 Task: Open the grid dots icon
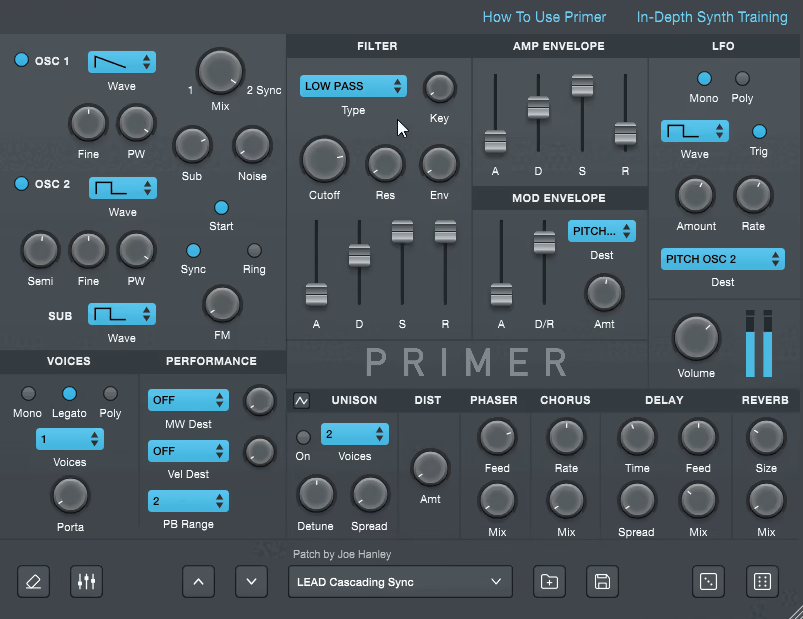[x=763, y=582]
